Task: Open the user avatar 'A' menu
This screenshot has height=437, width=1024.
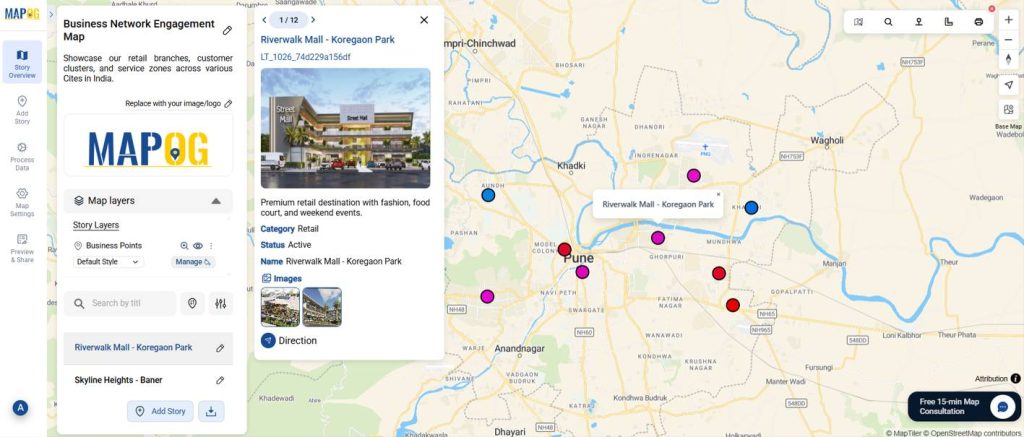Action: (20, 408)
